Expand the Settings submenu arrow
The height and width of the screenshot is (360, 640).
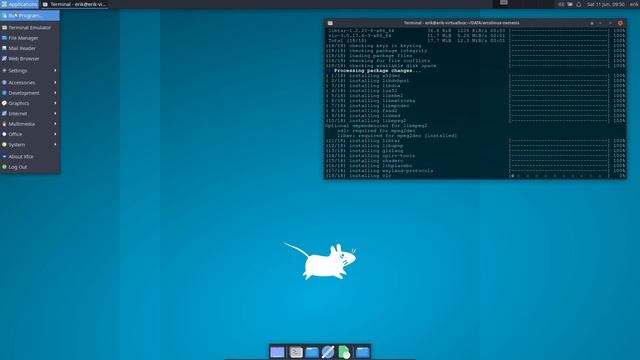(x=55, y=70)
